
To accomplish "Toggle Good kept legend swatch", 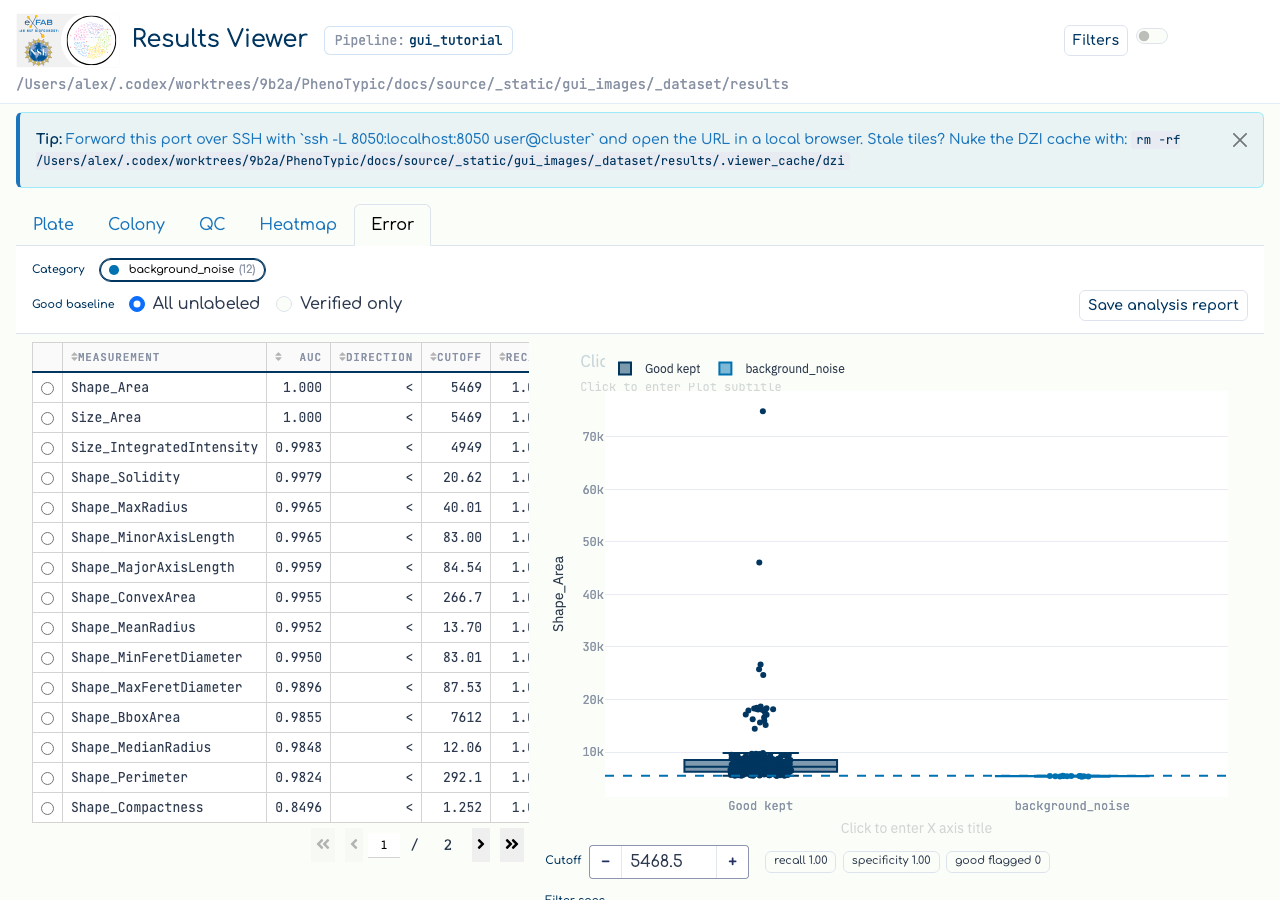I will click(625, 369).
